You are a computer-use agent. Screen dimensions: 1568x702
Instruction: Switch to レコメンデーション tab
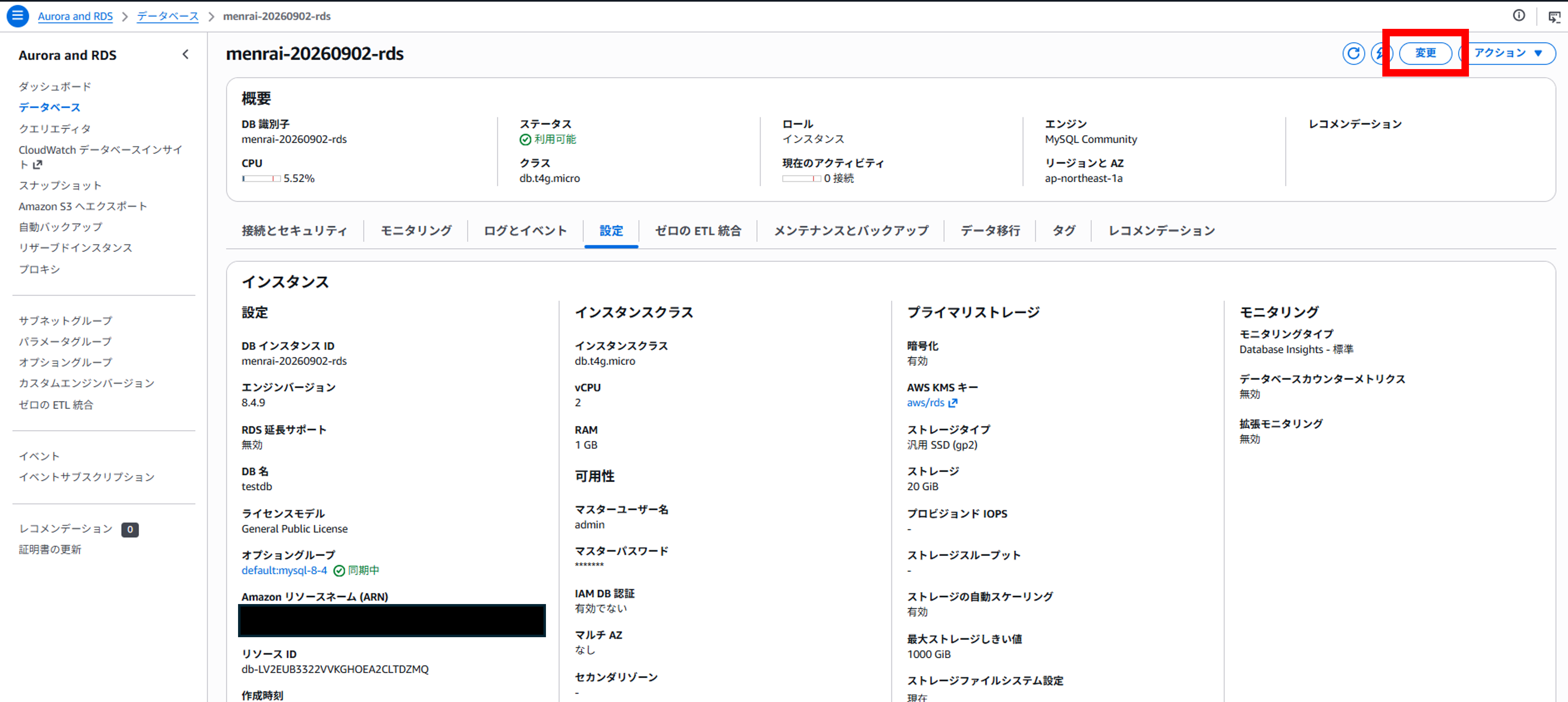[1161, 230]
